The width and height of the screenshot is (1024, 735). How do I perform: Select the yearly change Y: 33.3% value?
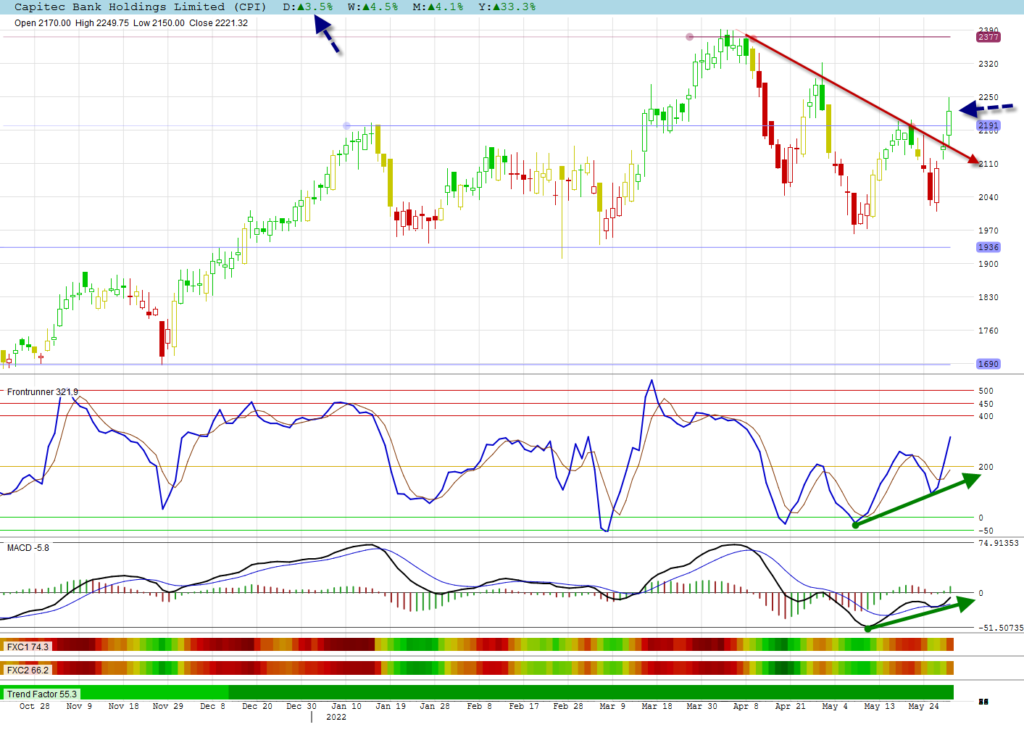click(507, 7)
